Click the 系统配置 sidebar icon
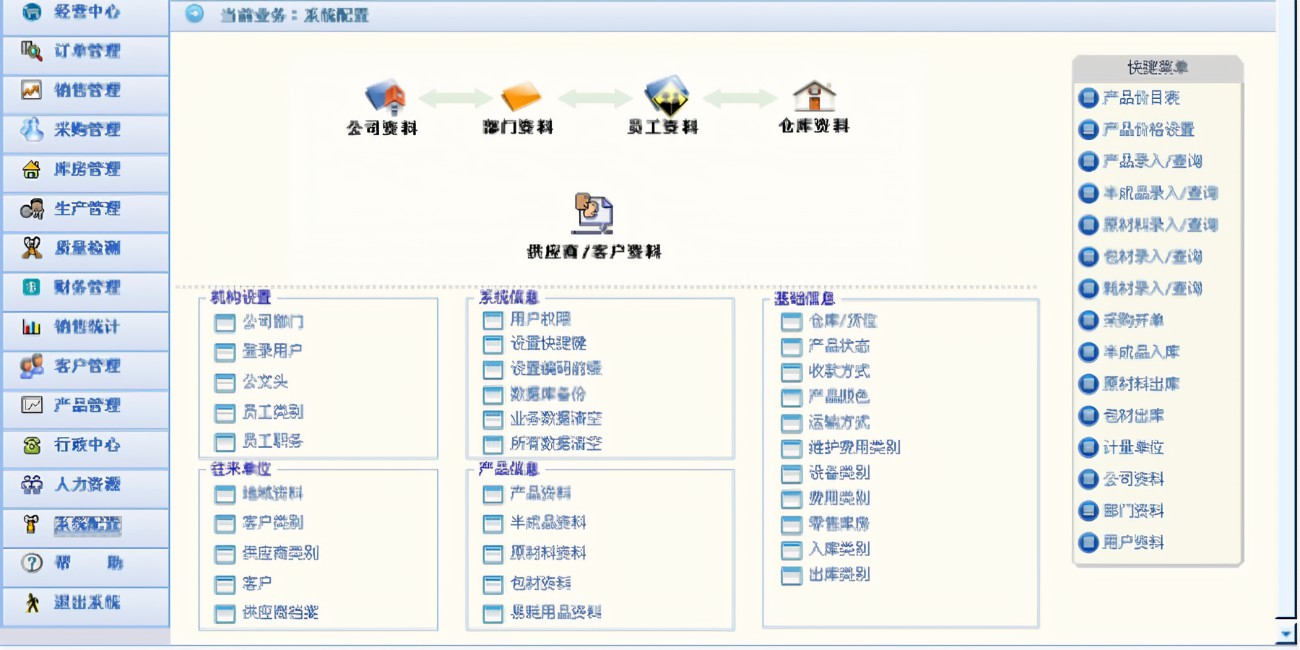 [x=32, y=523]
